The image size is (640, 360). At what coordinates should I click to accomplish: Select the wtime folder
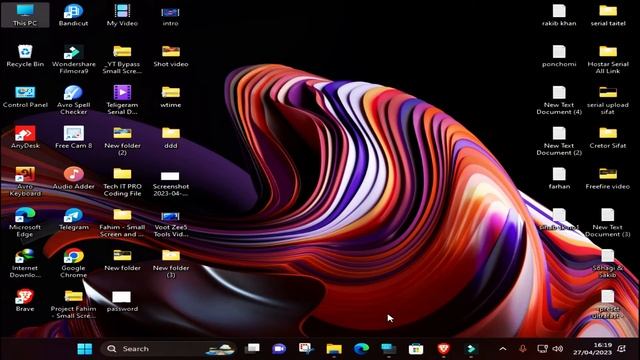coord(171,97)
